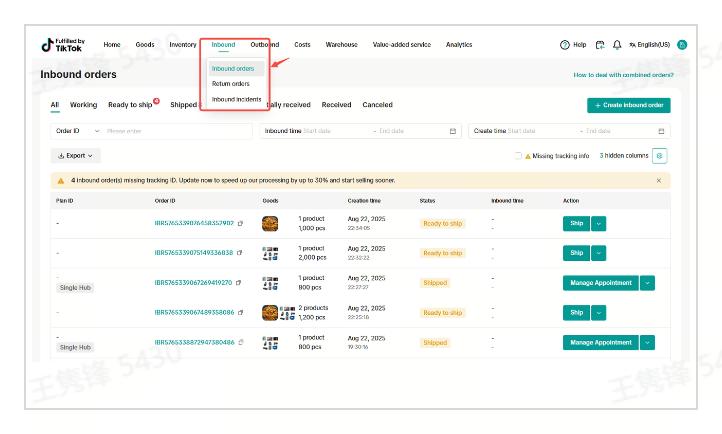722x434 pixels.
Task: Click Ship for the 2,000 pcs order
Action: 576,253
